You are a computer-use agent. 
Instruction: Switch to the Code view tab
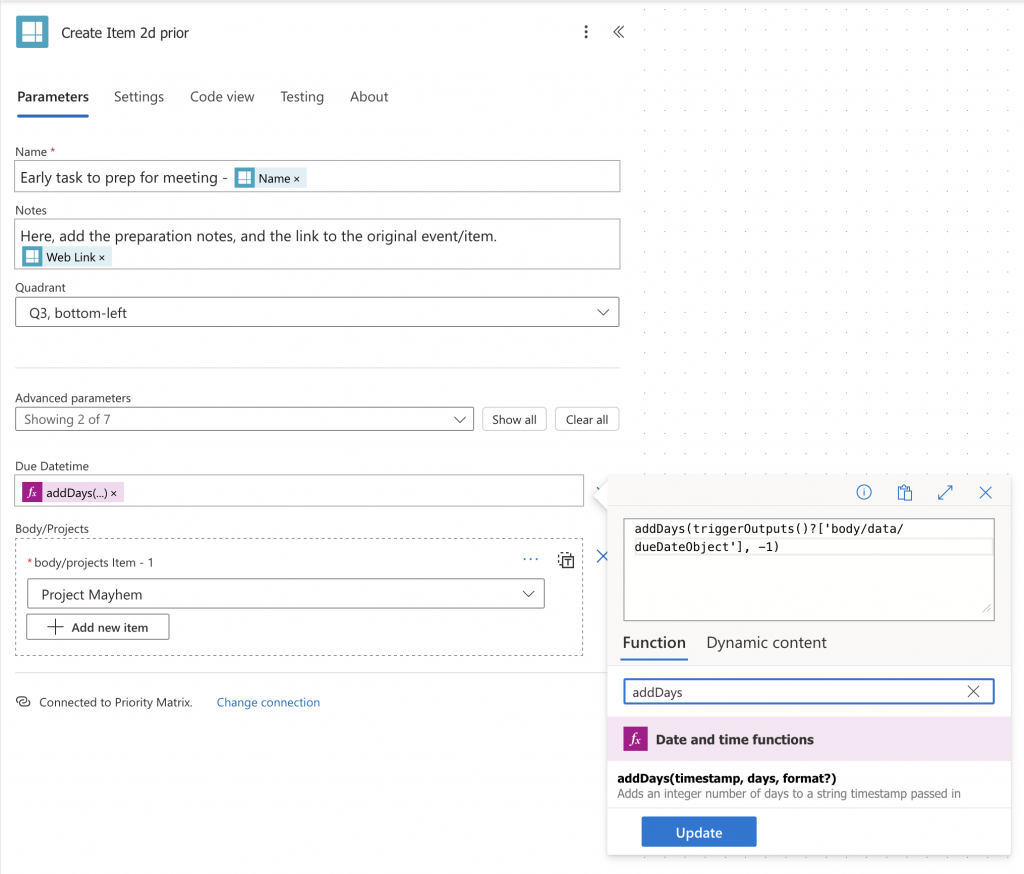pos(222,97)
